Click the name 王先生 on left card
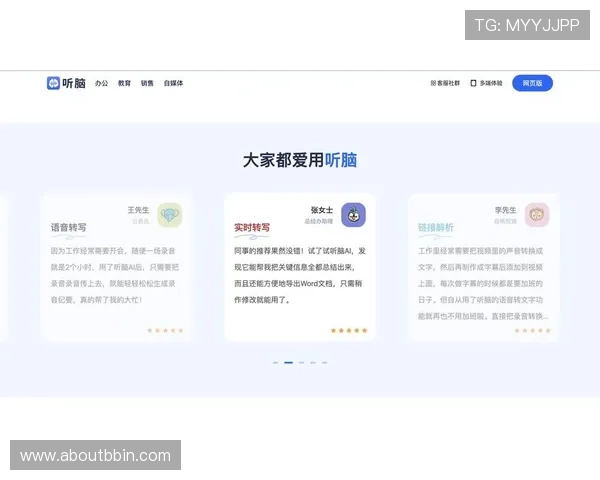This screenshot has height=480, width=600. [x=138, y=210]
